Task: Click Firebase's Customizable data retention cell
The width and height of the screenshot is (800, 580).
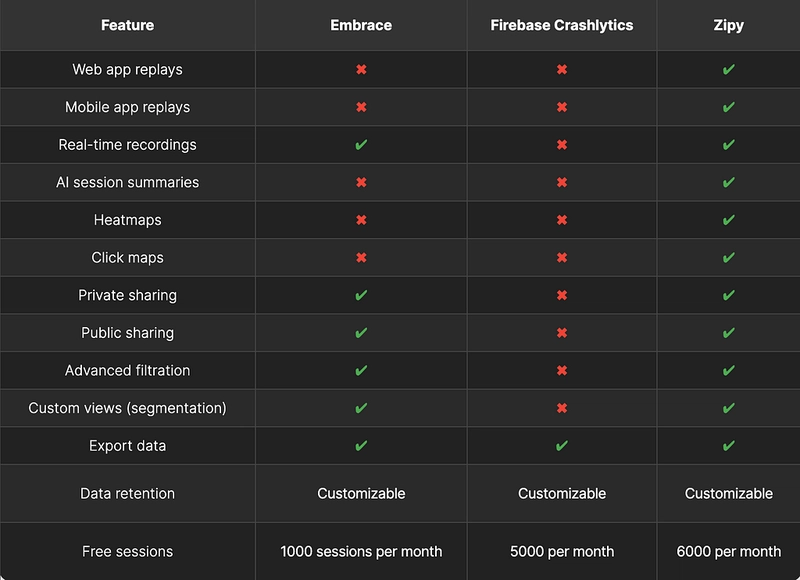Action: [x=562, y=493]
